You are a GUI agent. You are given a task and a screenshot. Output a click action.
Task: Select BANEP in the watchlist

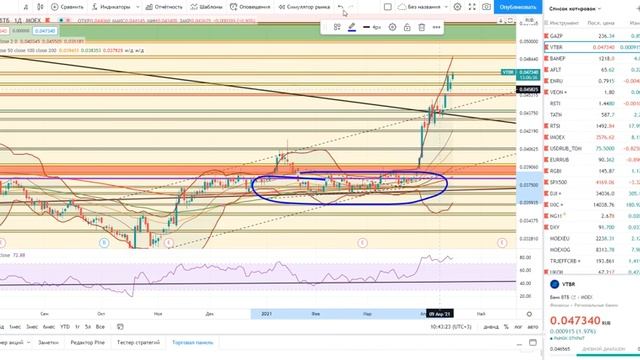click(x=592, y=59)
